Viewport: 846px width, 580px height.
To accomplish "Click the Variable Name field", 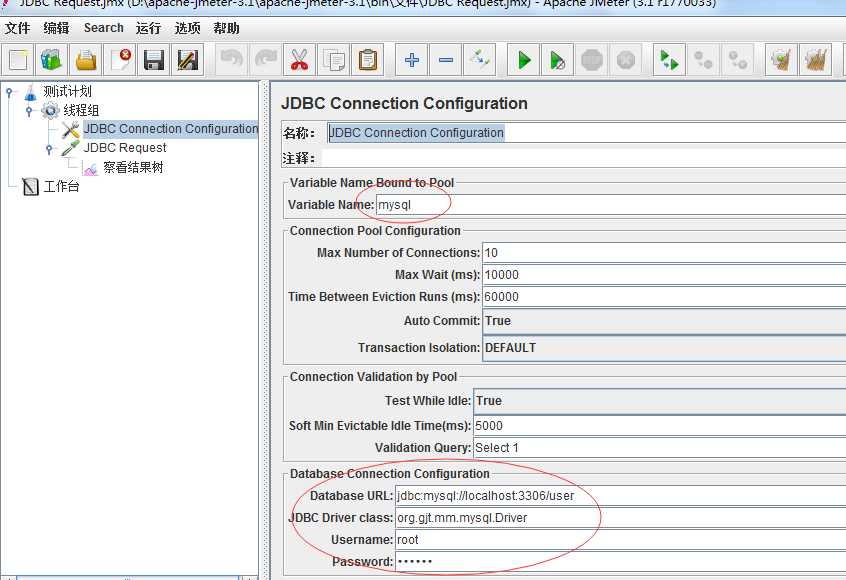I will tap(611, 205).
